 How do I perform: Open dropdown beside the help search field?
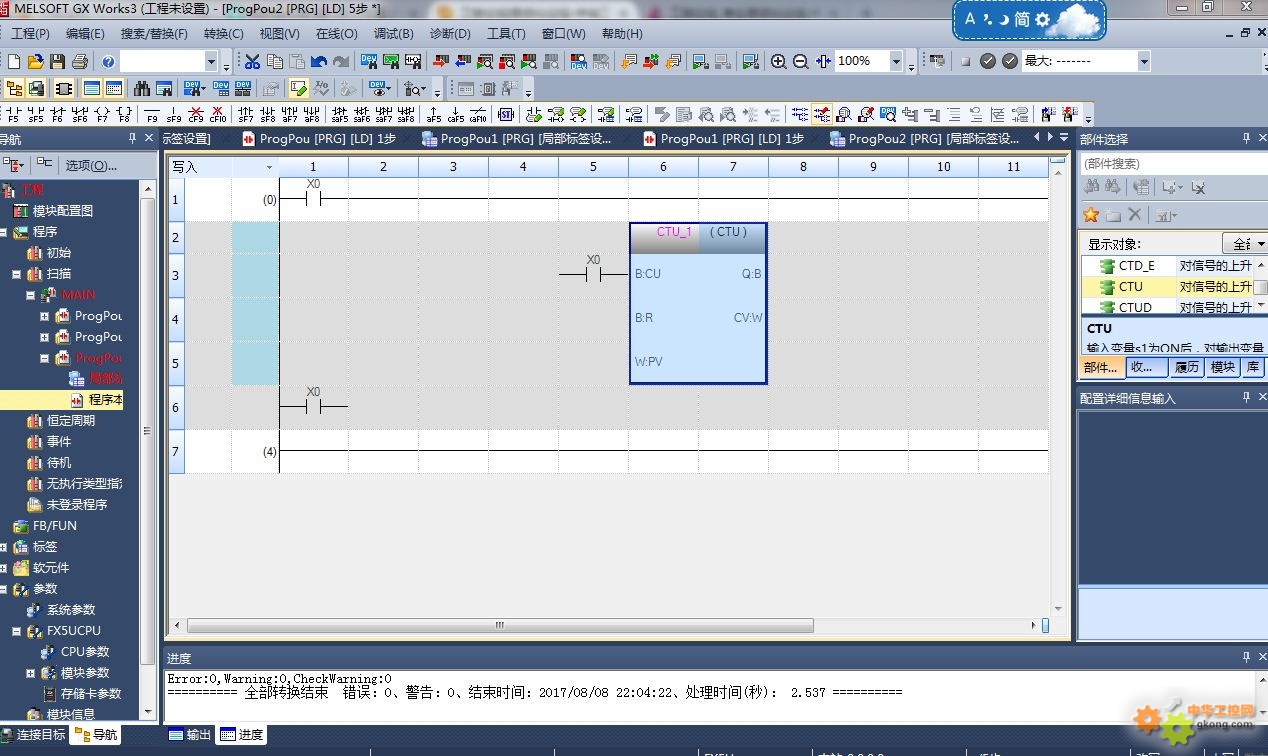point(211,61)
